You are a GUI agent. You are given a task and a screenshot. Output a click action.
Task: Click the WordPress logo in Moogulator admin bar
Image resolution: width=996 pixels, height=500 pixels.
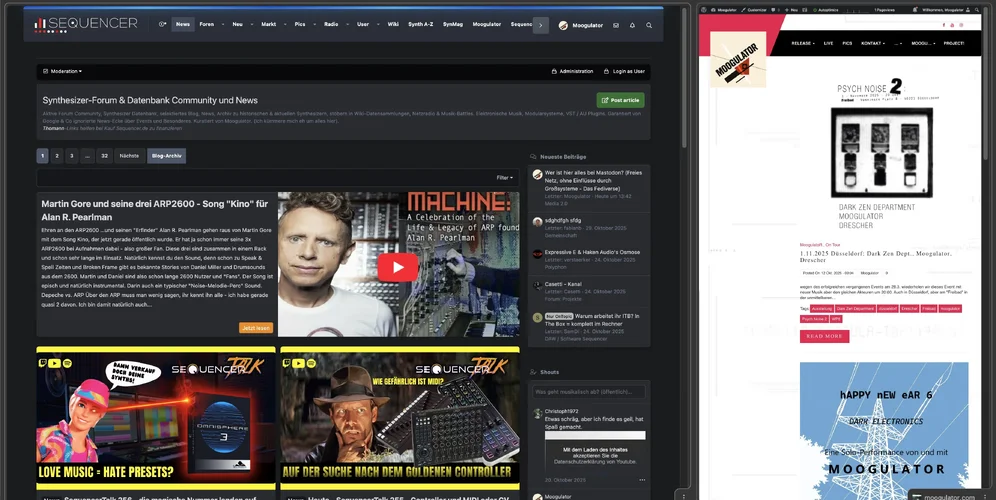[x=703, y=10]
